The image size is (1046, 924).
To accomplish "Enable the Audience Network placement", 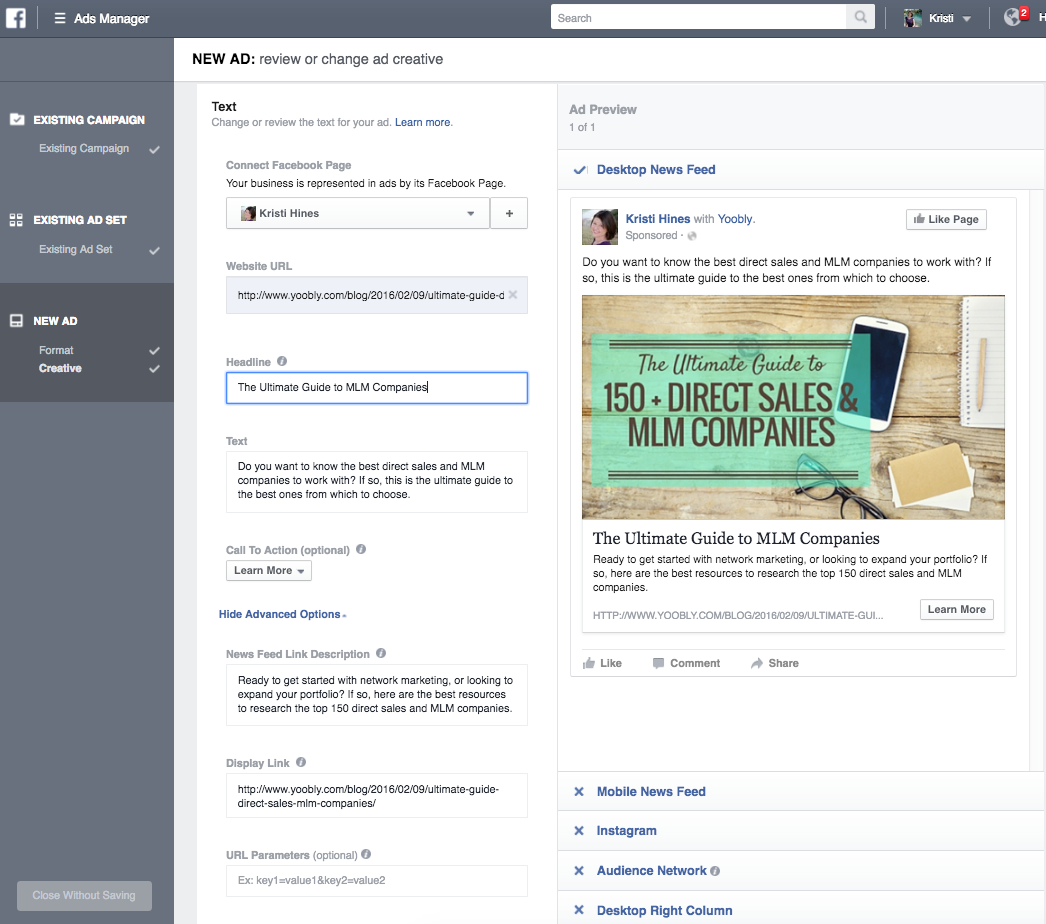I will [579, 871].
